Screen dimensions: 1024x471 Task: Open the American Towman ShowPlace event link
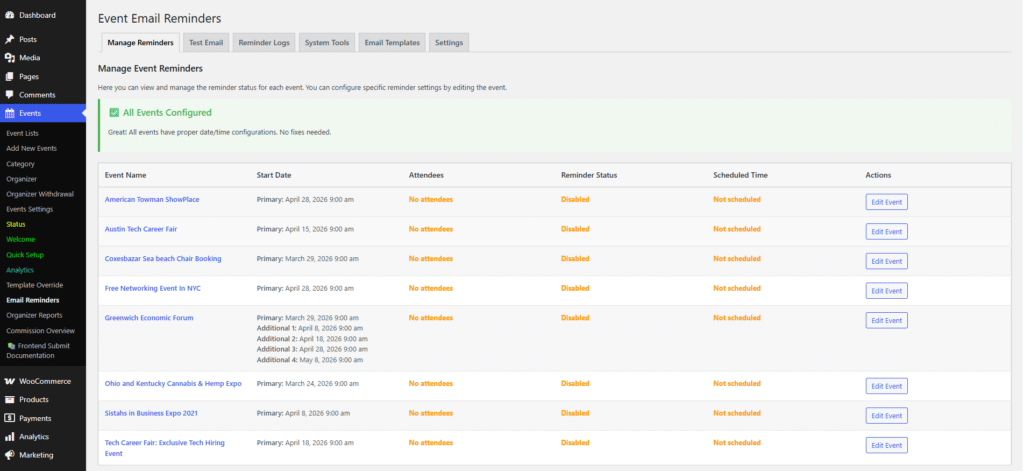(152, 199)
